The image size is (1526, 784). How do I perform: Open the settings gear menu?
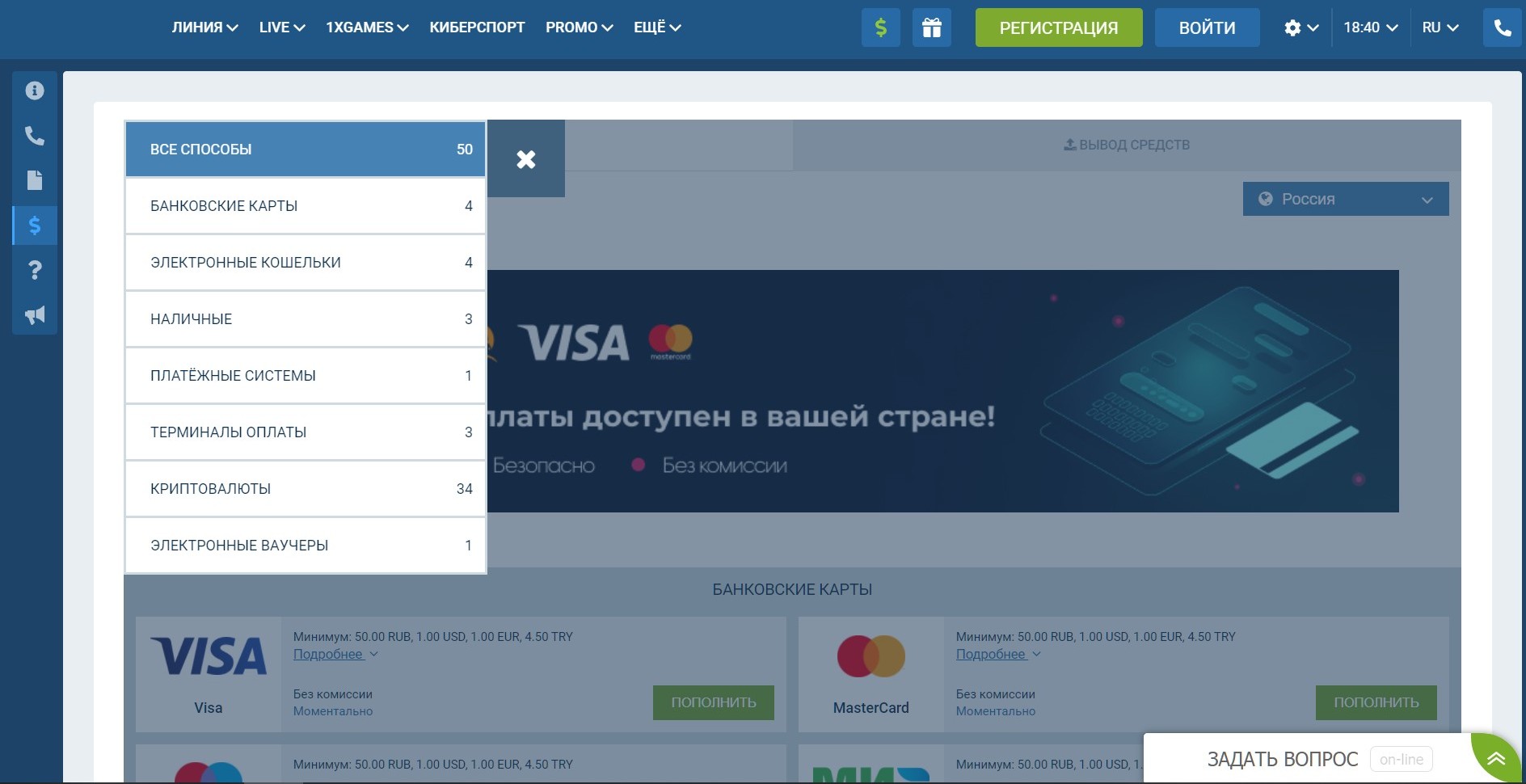point(1301,28)
